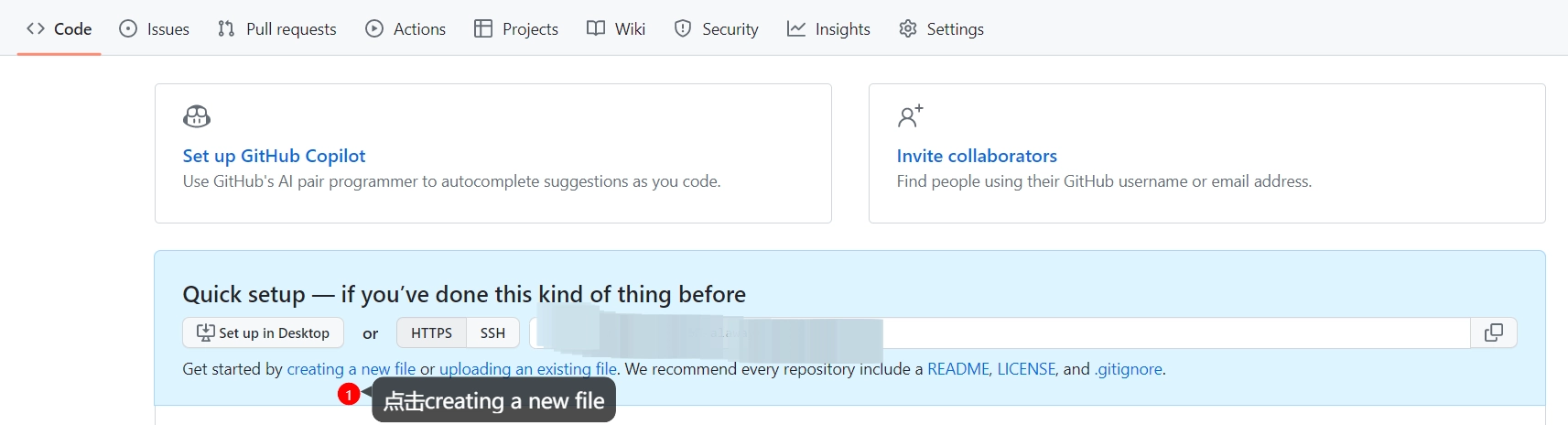1568x425 pixels.
Task: Open the README recommendation link
Action: pos(957,369)
